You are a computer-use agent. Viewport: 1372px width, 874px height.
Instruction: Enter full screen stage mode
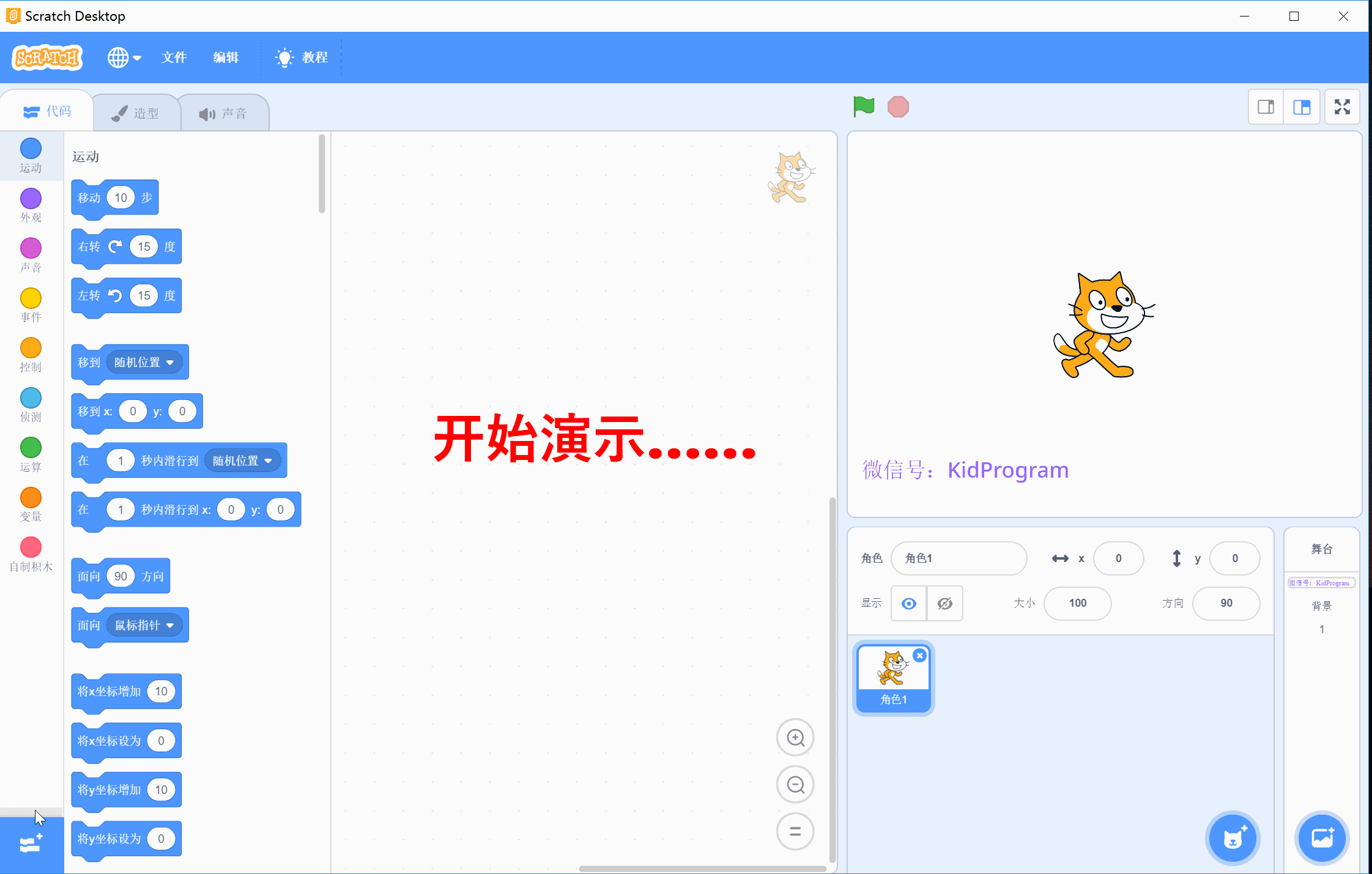click(x=1342, y=107)
